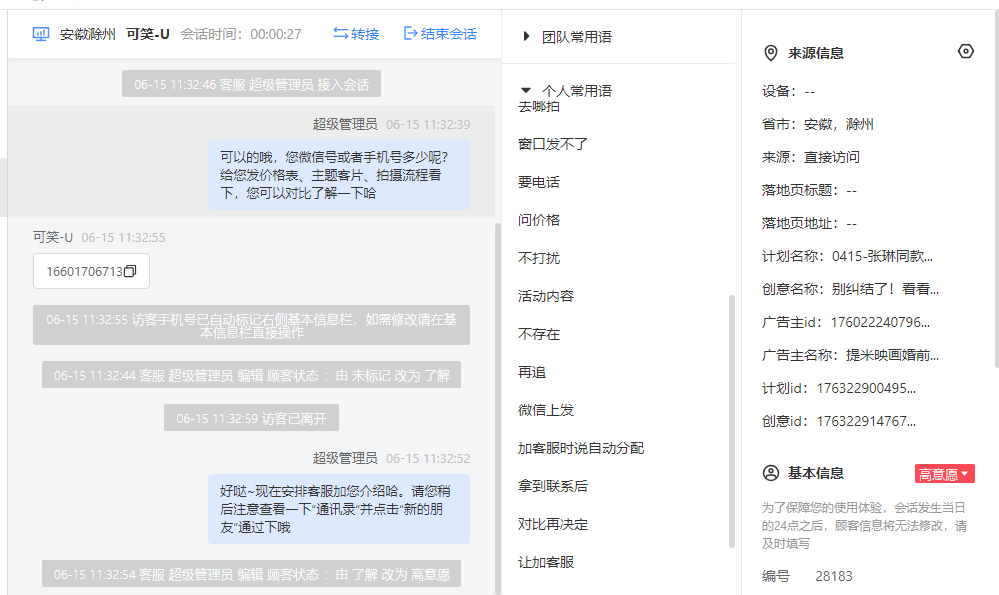Click the 转接 transfer button

click(356, 34)
